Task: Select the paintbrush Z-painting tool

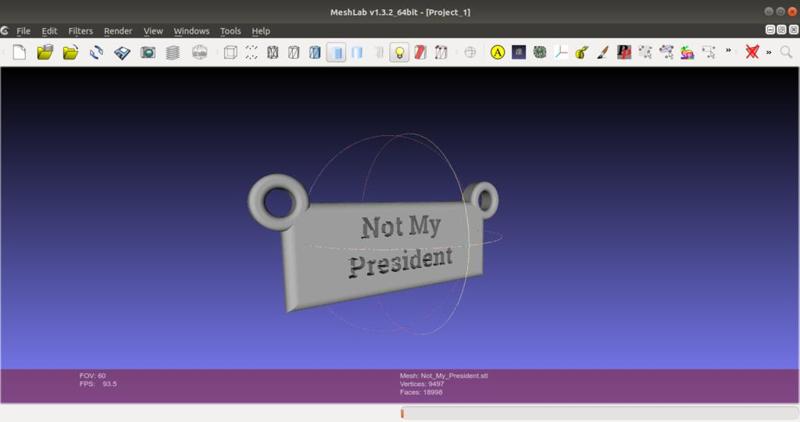Action: coord(603,52)
